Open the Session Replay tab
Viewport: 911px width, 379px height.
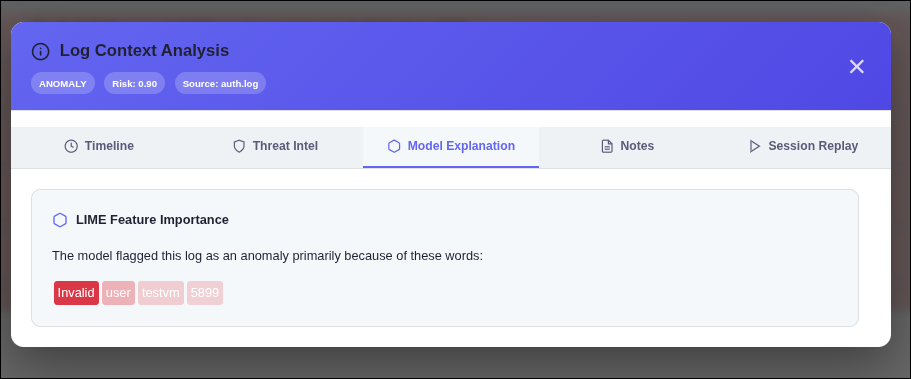tap(803, 147)
